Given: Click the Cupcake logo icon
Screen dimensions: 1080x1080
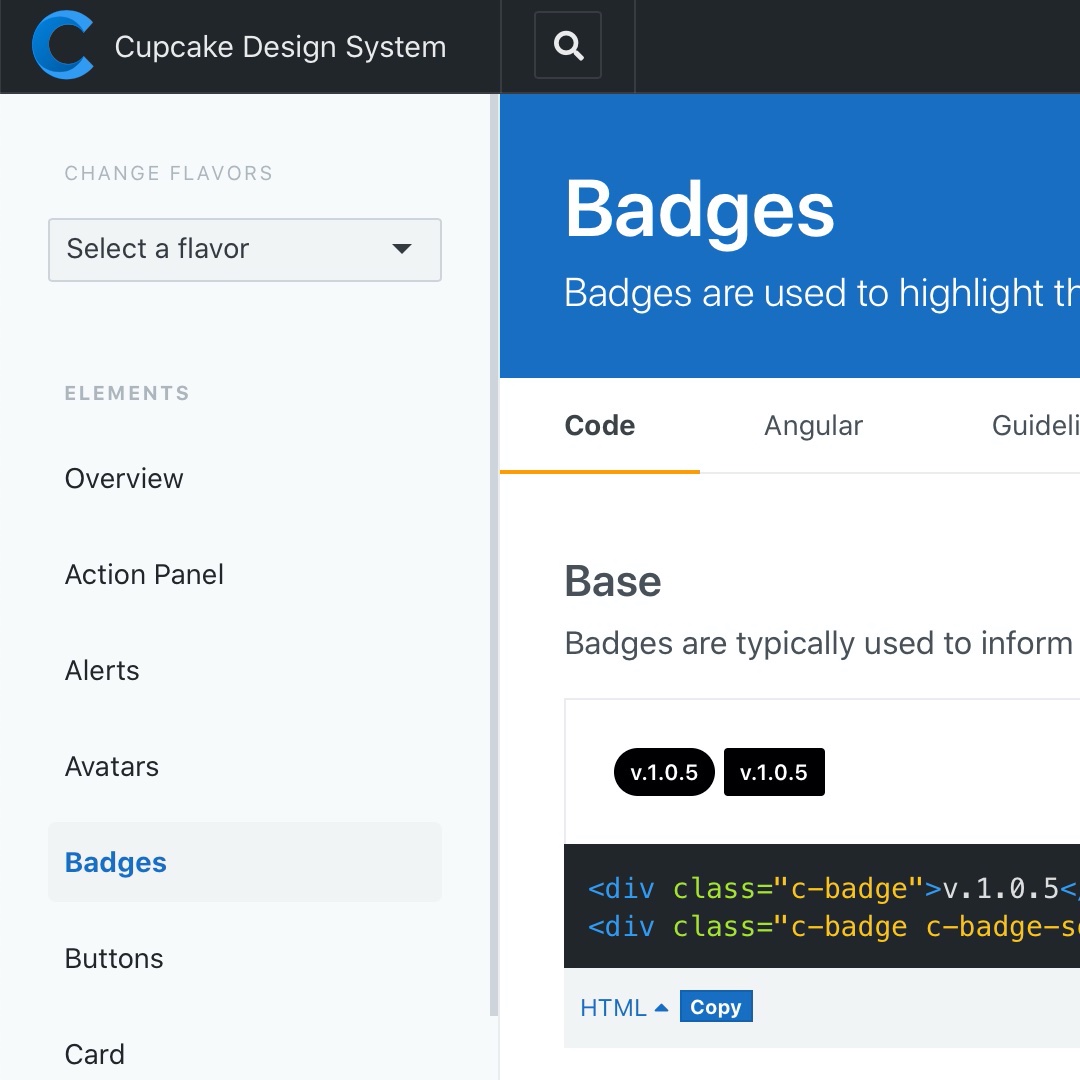Looking at the screenshot, I should pos(62,46).
